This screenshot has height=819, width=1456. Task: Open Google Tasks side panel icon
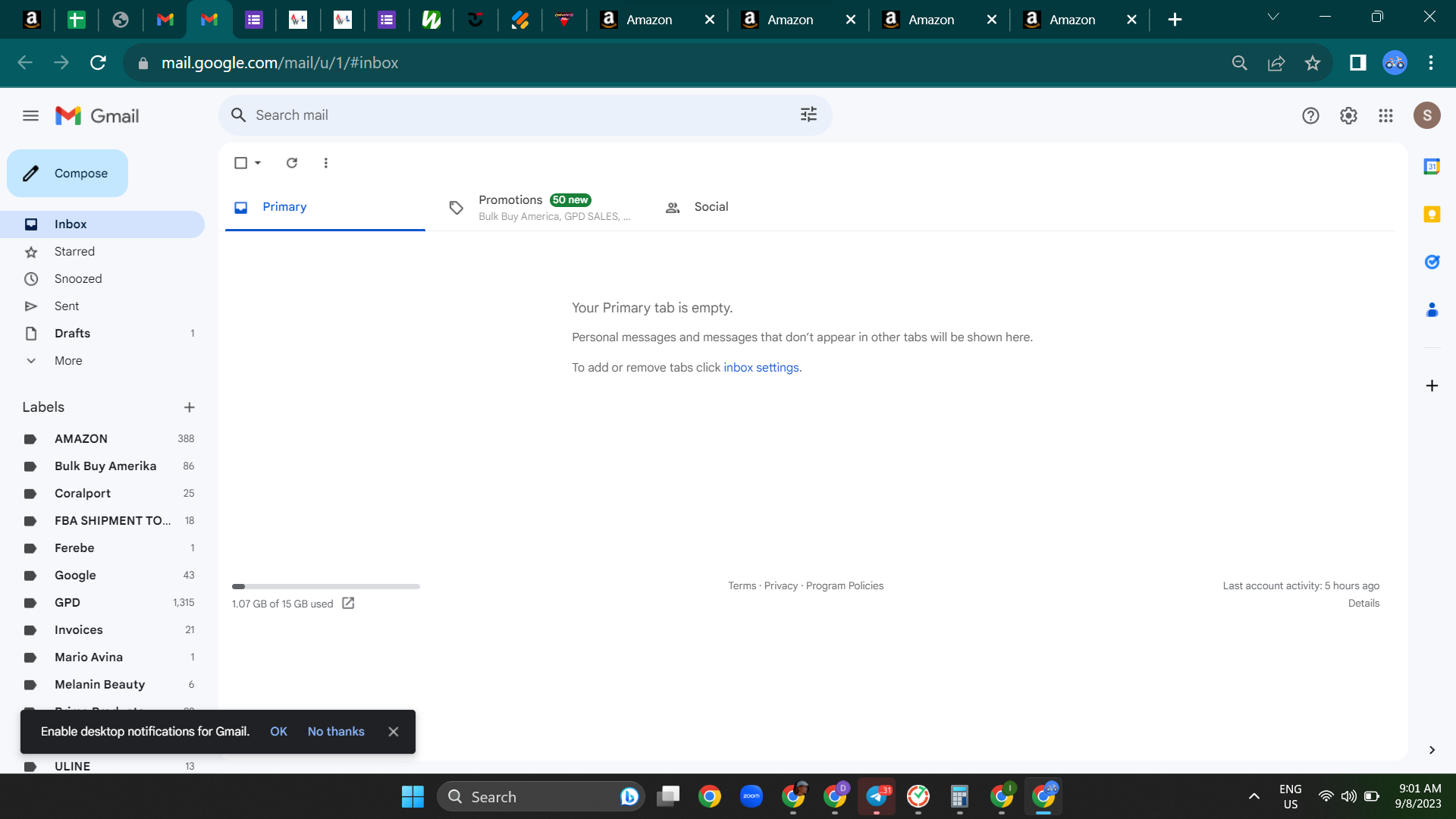click(1432, 262)
